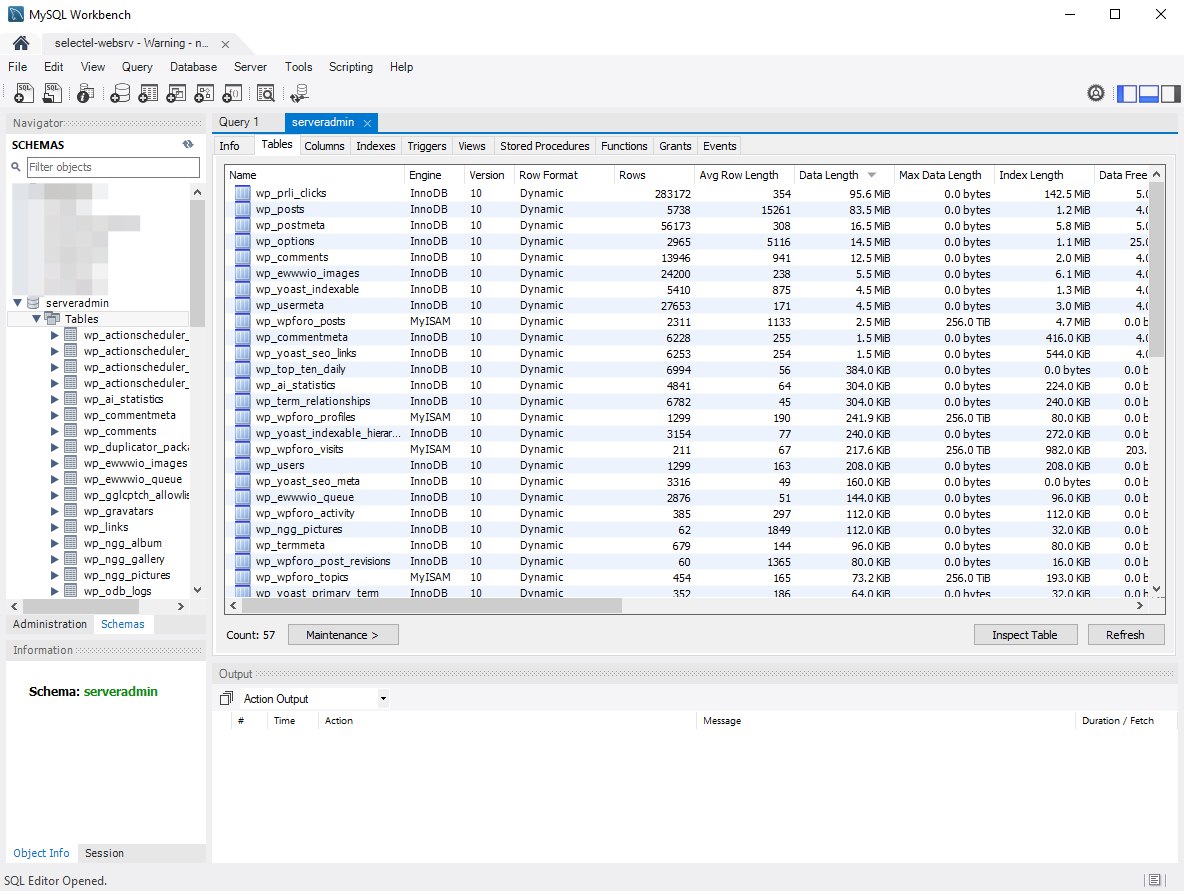The image size is (1185, 892).
Task: Create new table toolbar icon
Action: point(148,94)
